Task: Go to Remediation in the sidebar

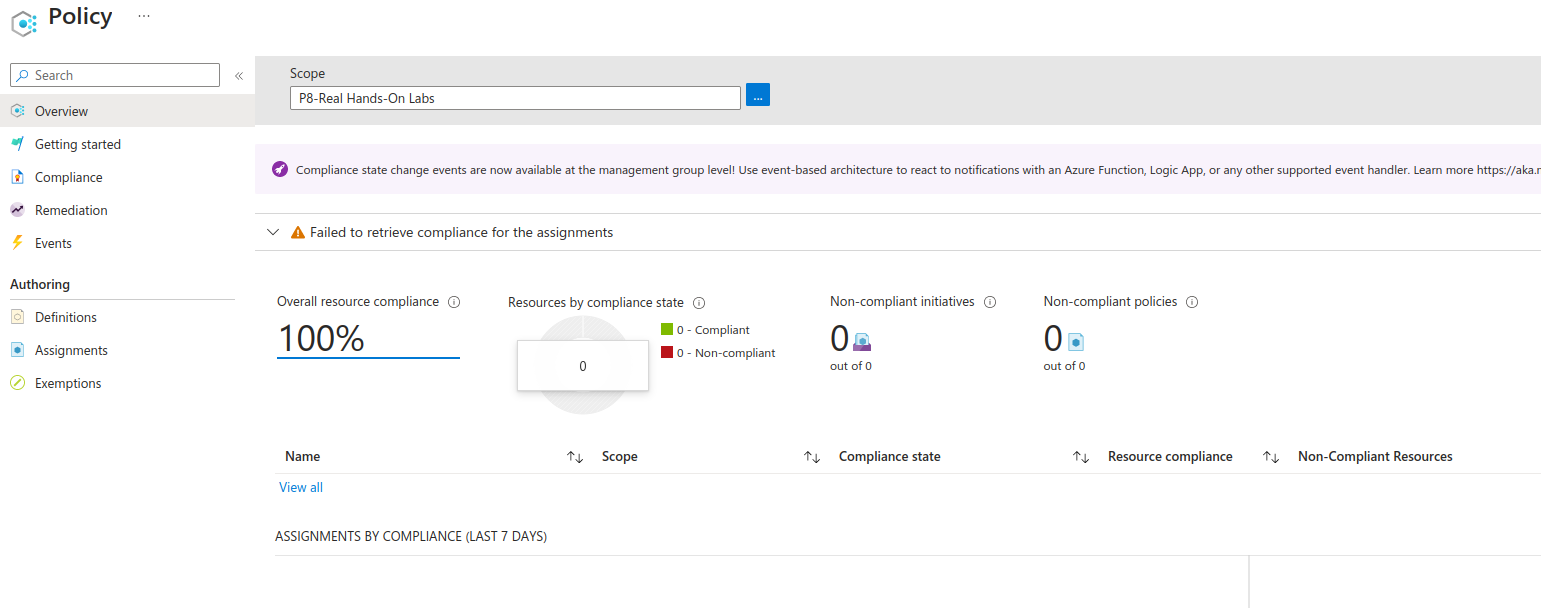Action: click(71, 210)
